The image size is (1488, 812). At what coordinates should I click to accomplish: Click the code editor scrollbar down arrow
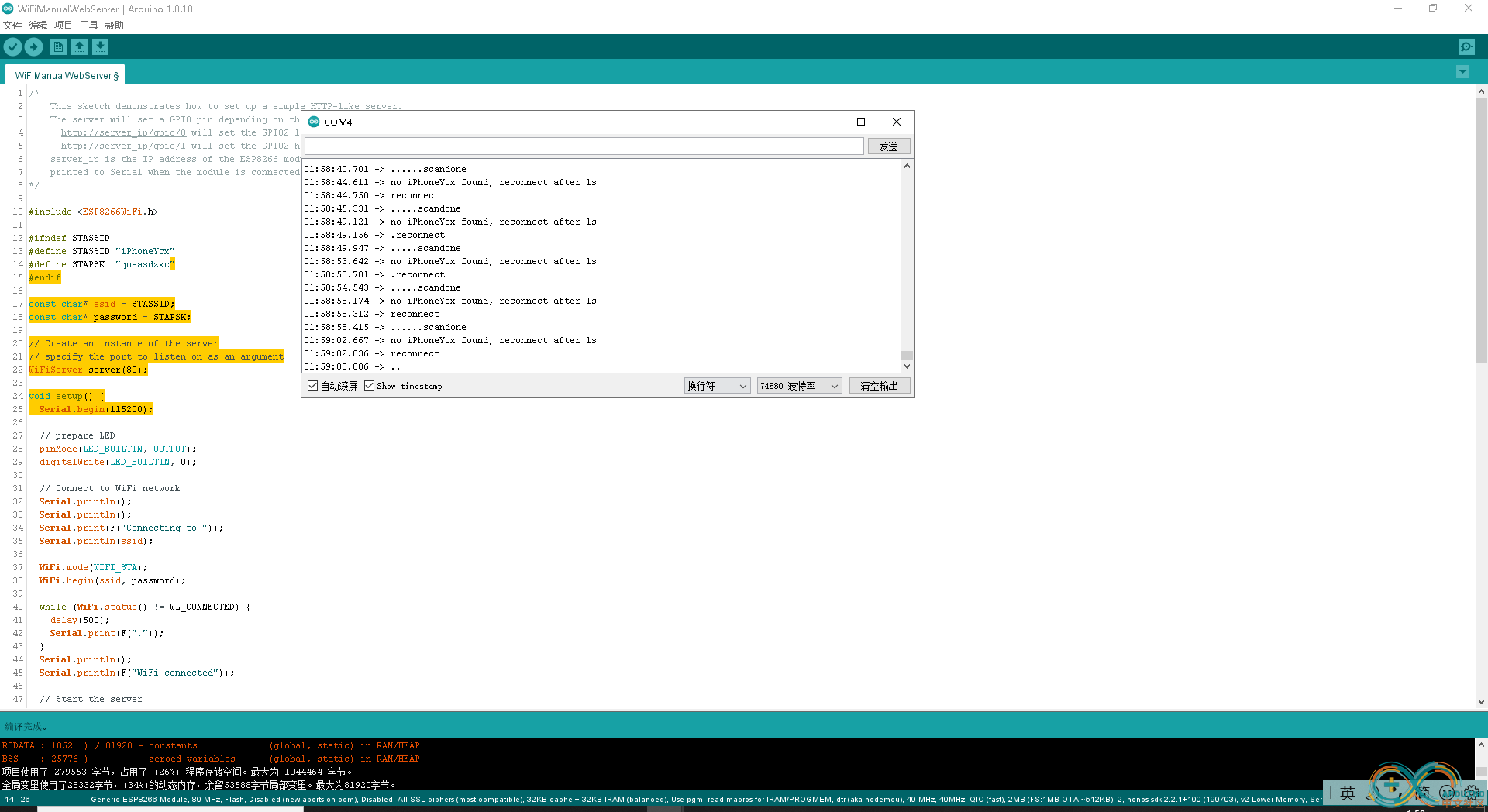(1481, 701)
